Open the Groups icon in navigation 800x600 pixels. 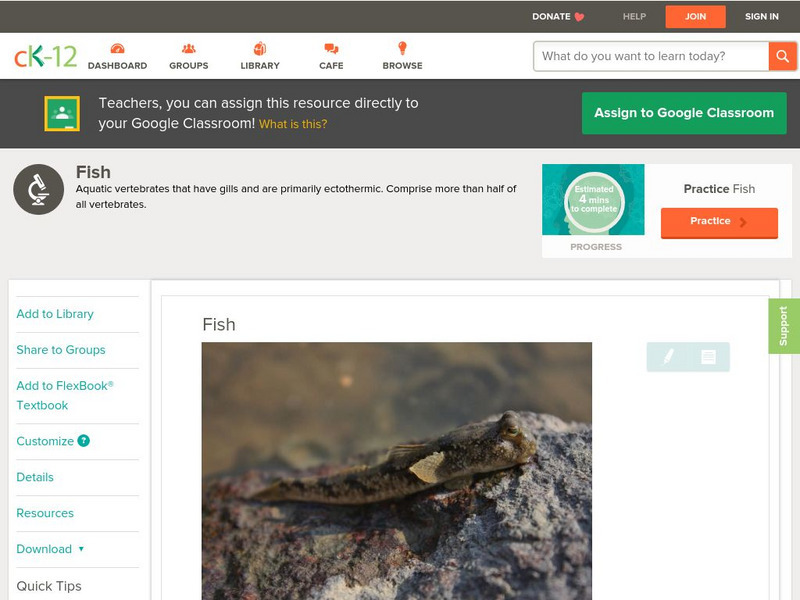pyautogui.click(x=189, y=49)
